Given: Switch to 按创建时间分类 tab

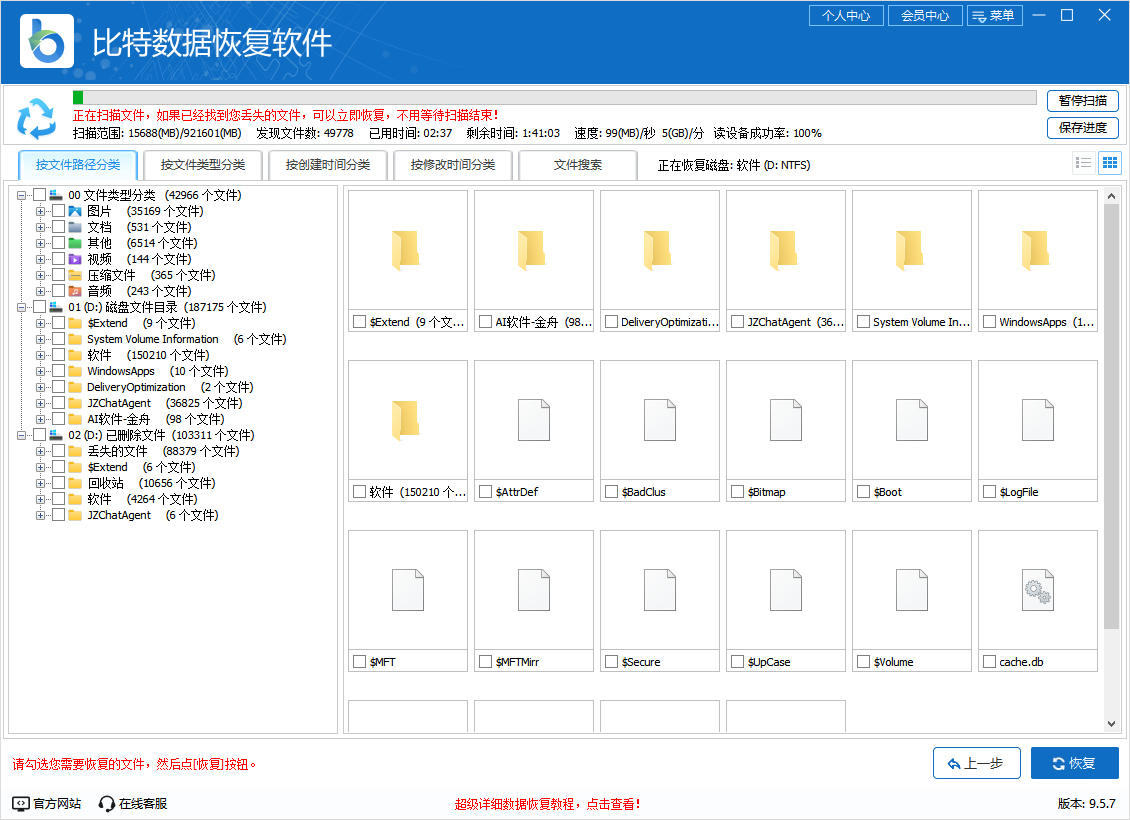Looking at the screenshot, I should coord(328,165).
